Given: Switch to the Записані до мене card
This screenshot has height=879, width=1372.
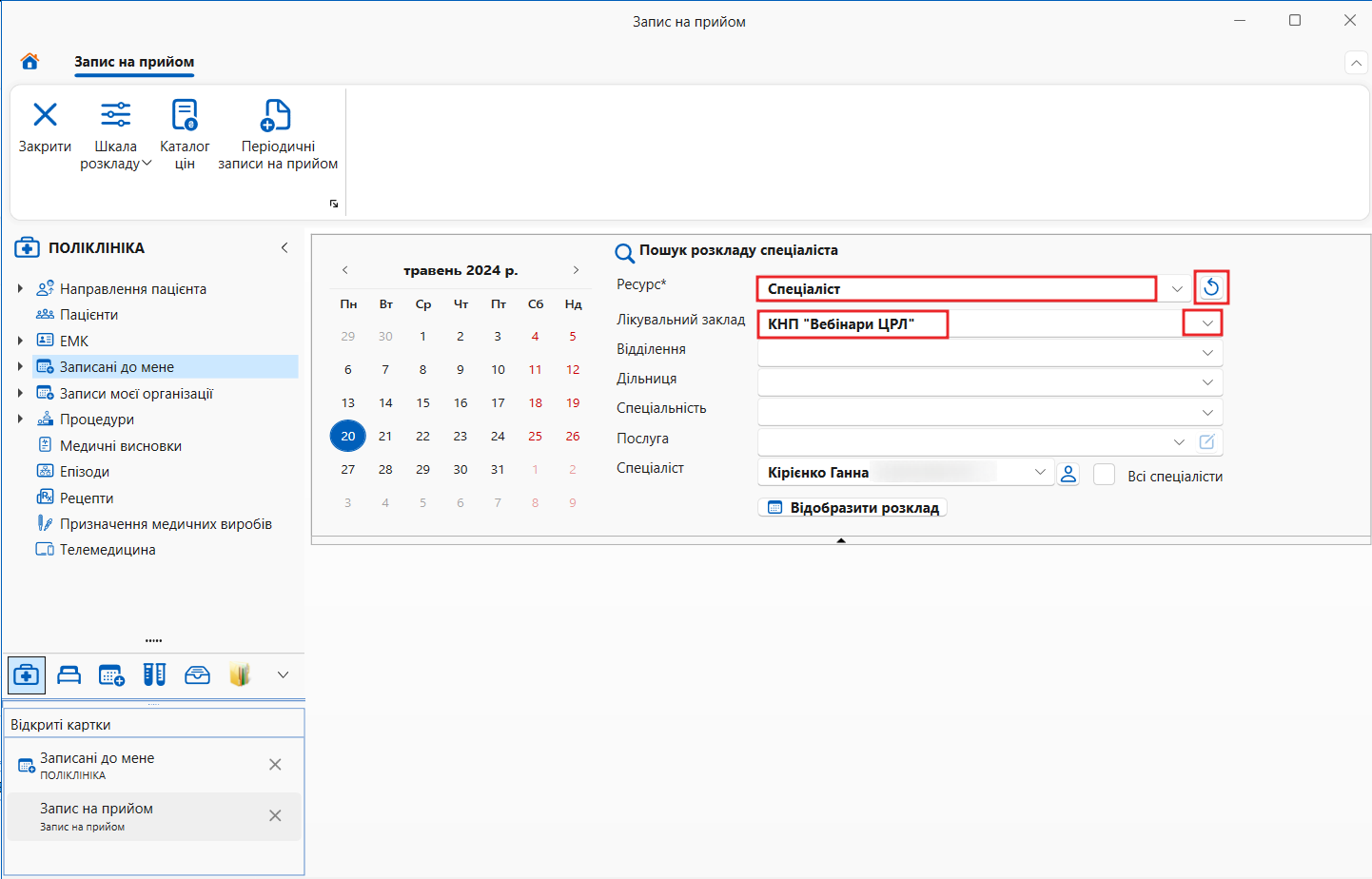Looking at the screenshot, I should (154, 766).
